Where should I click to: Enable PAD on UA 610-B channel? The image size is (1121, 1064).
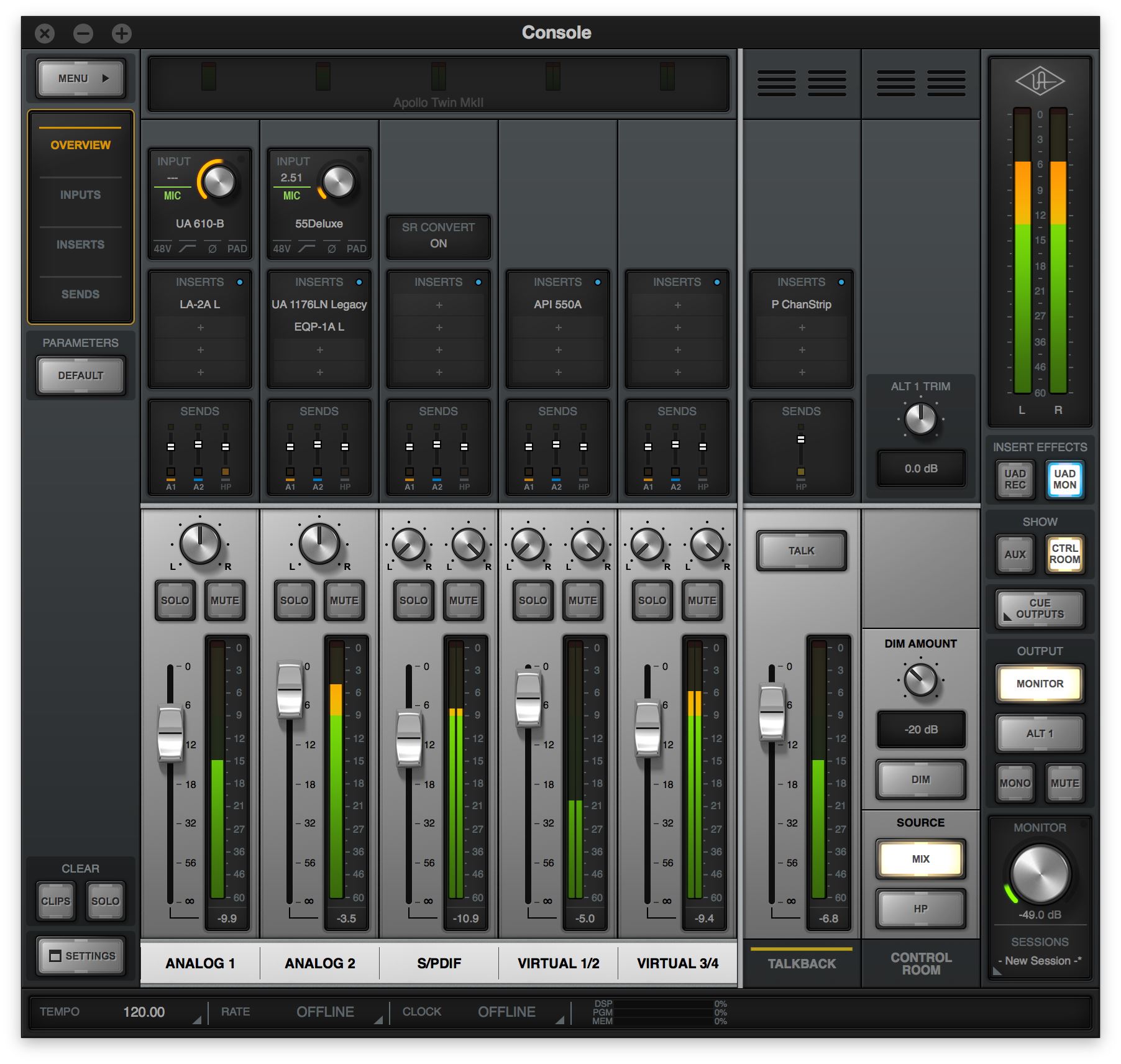point(237,248)
